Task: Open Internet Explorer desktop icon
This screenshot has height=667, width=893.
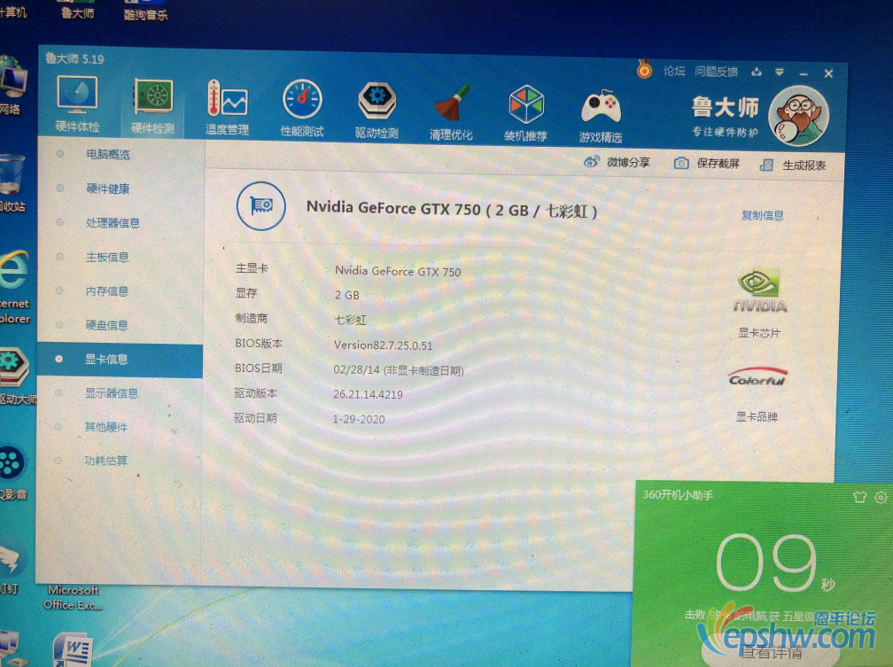Action: (15, 288)
